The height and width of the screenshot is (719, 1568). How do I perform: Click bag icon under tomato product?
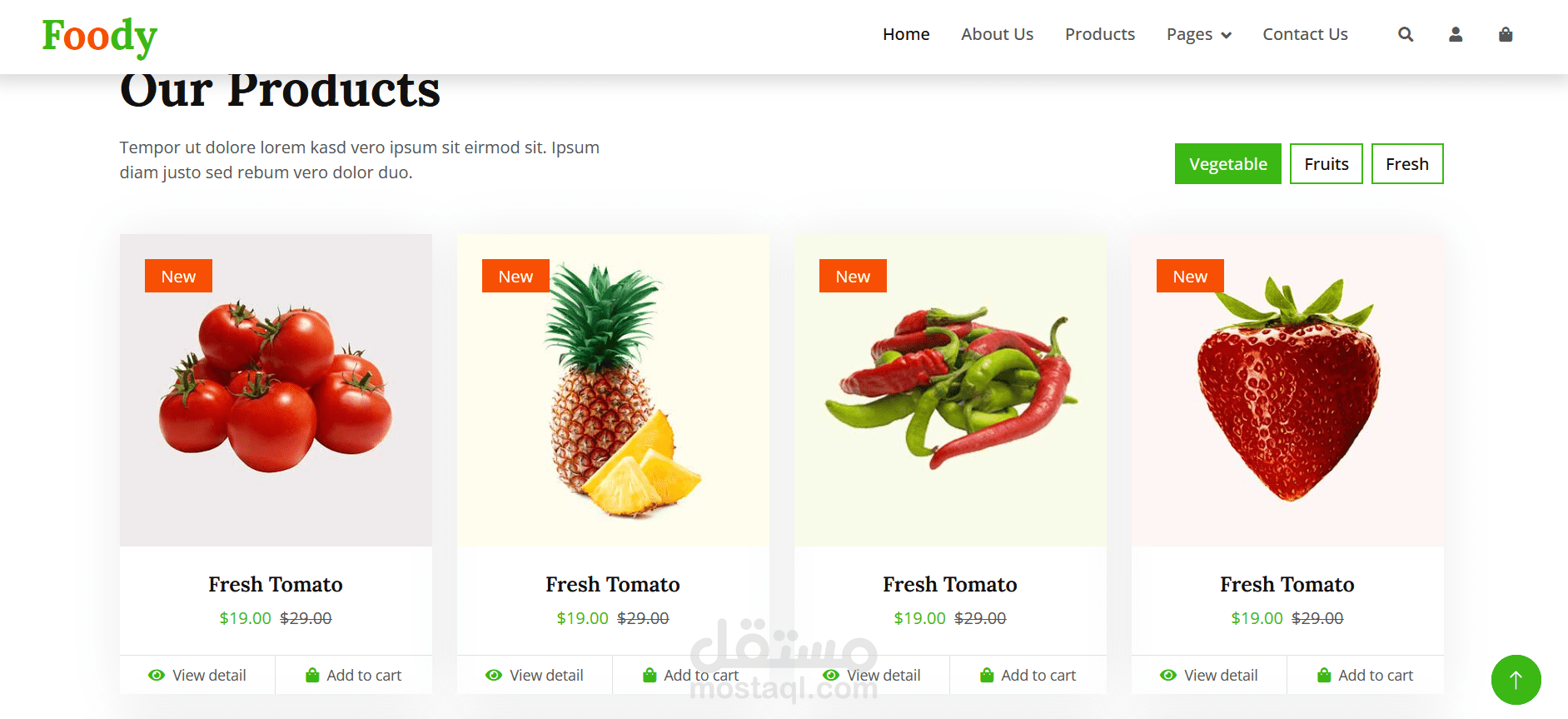tap(312, 675)
